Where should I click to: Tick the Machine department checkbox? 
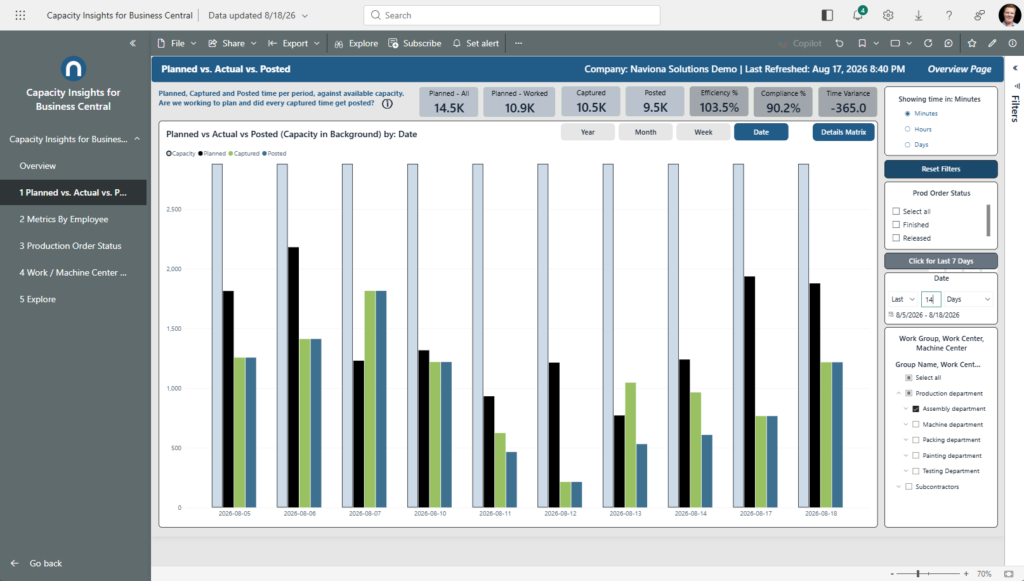tap(916, 424)
